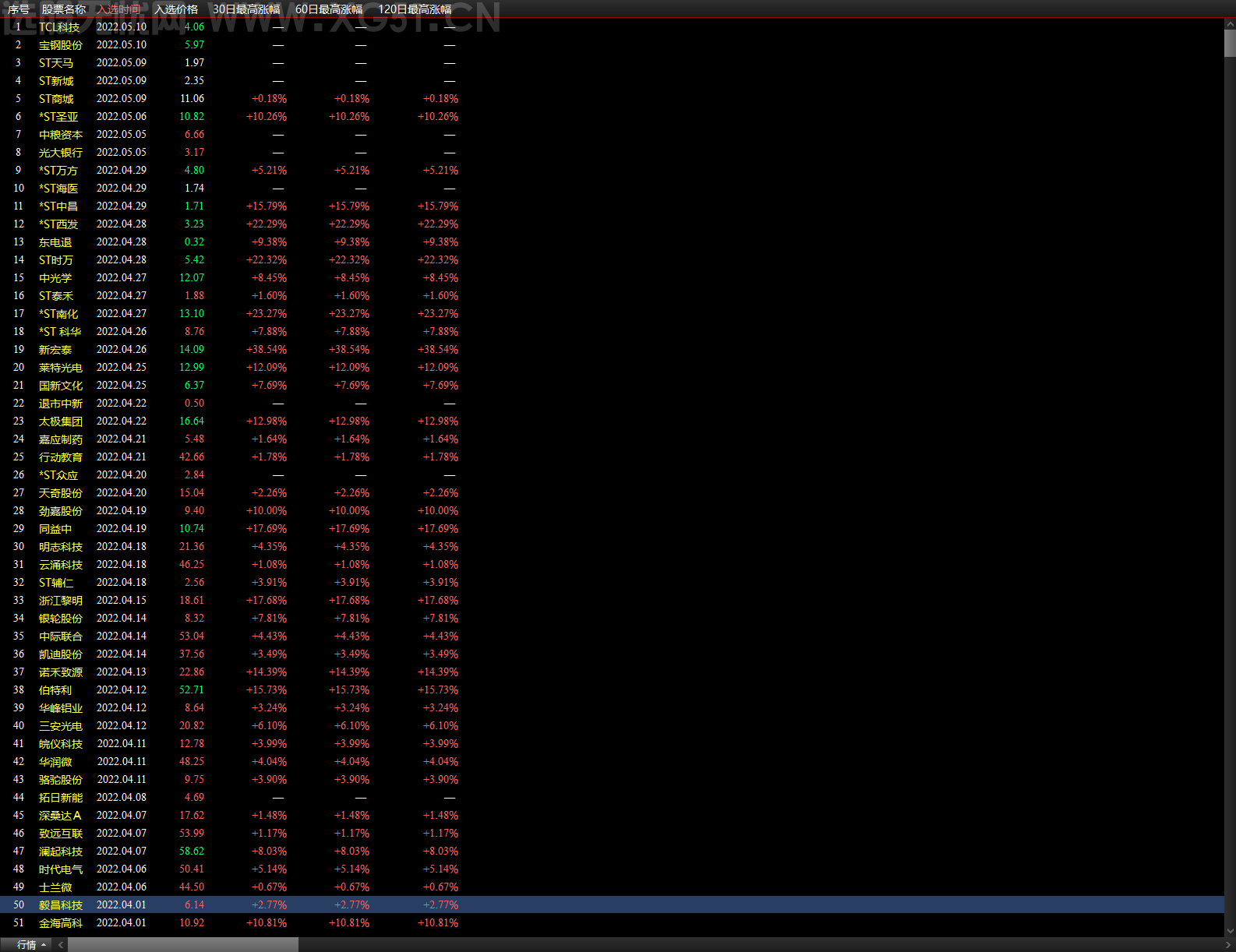Viewport: 1236px width, 952px height.
Task: Sort by the 60日最高涨幅 column header
Action: coord(329,9)
